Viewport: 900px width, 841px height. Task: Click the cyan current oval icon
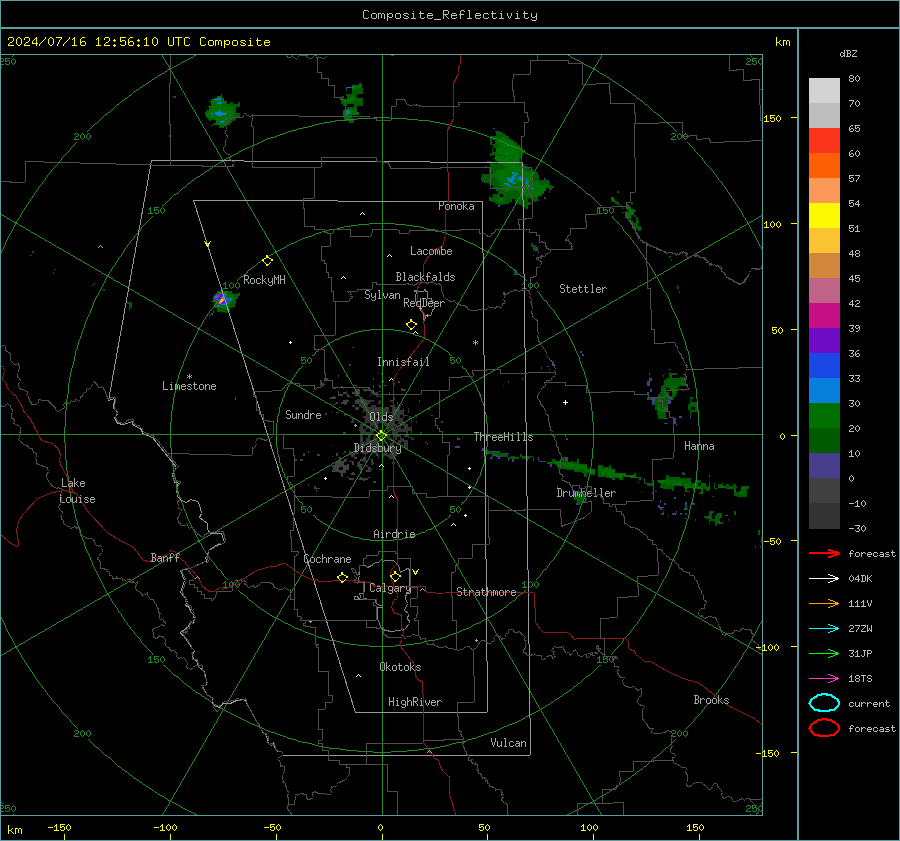(x=824, y=703)
